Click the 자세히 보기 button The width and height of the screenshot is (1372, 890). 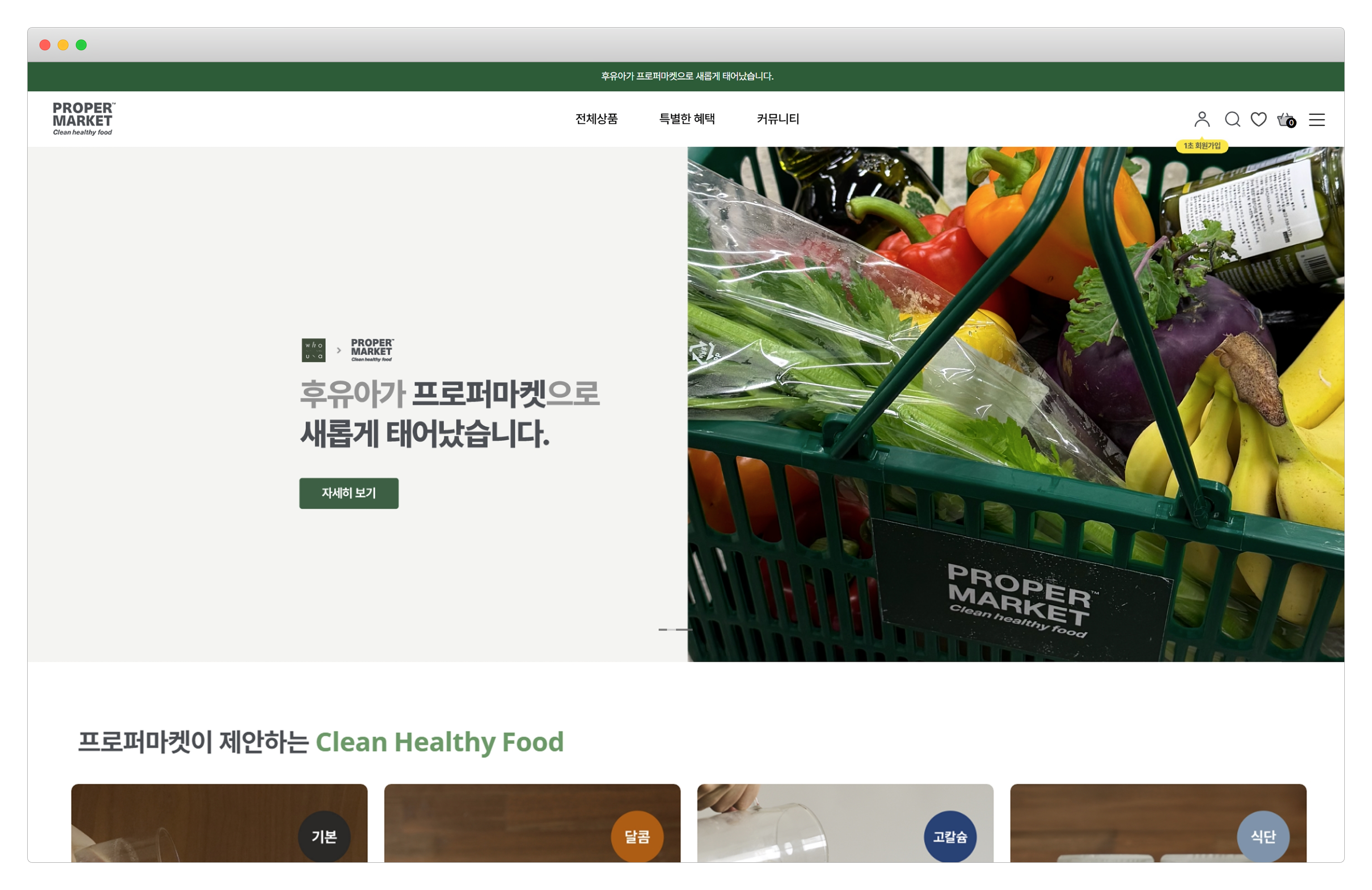point(349,493)
